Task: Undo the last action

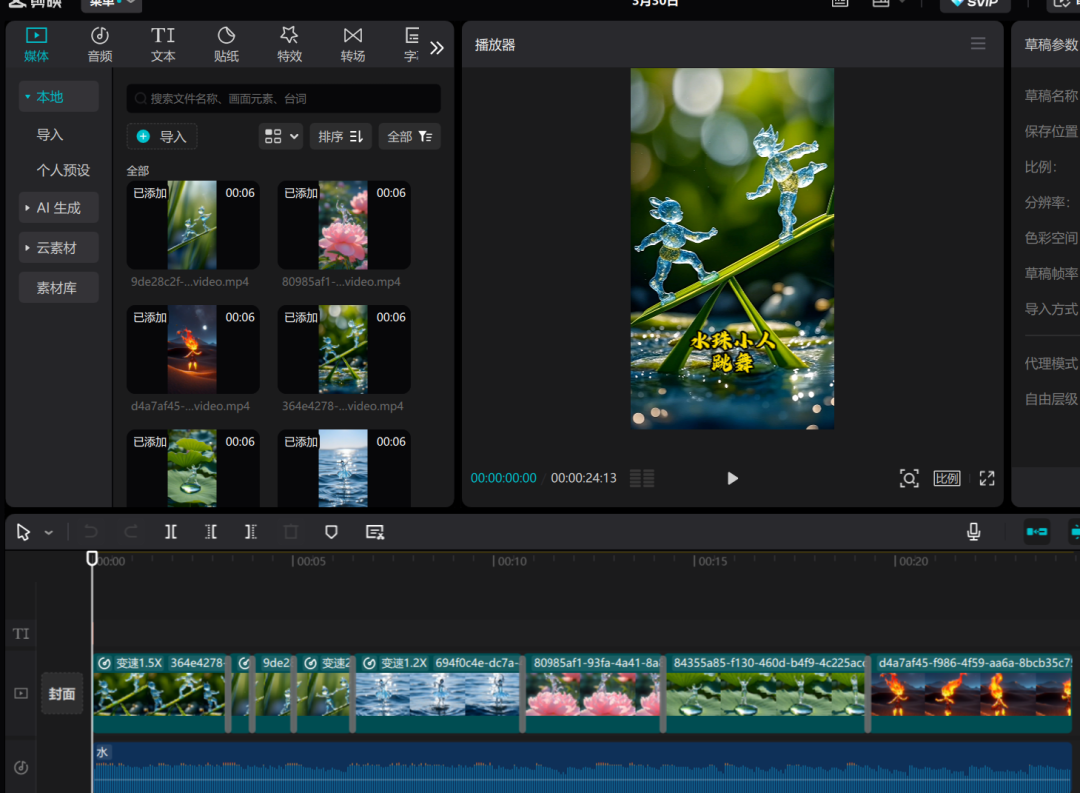Action: pos(91,532)
